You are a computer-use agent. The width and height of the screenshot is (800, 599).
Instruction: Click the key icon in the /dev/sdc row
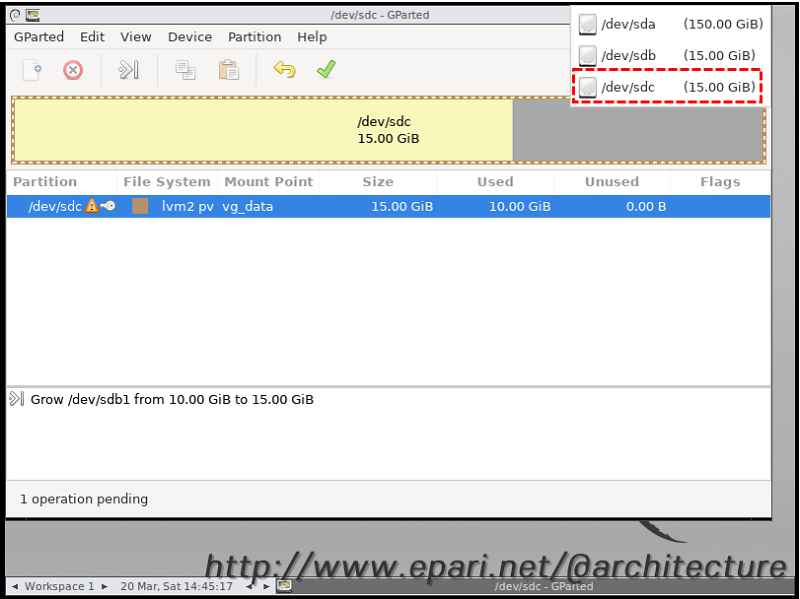pyautogui.click(x=108, y=206)
